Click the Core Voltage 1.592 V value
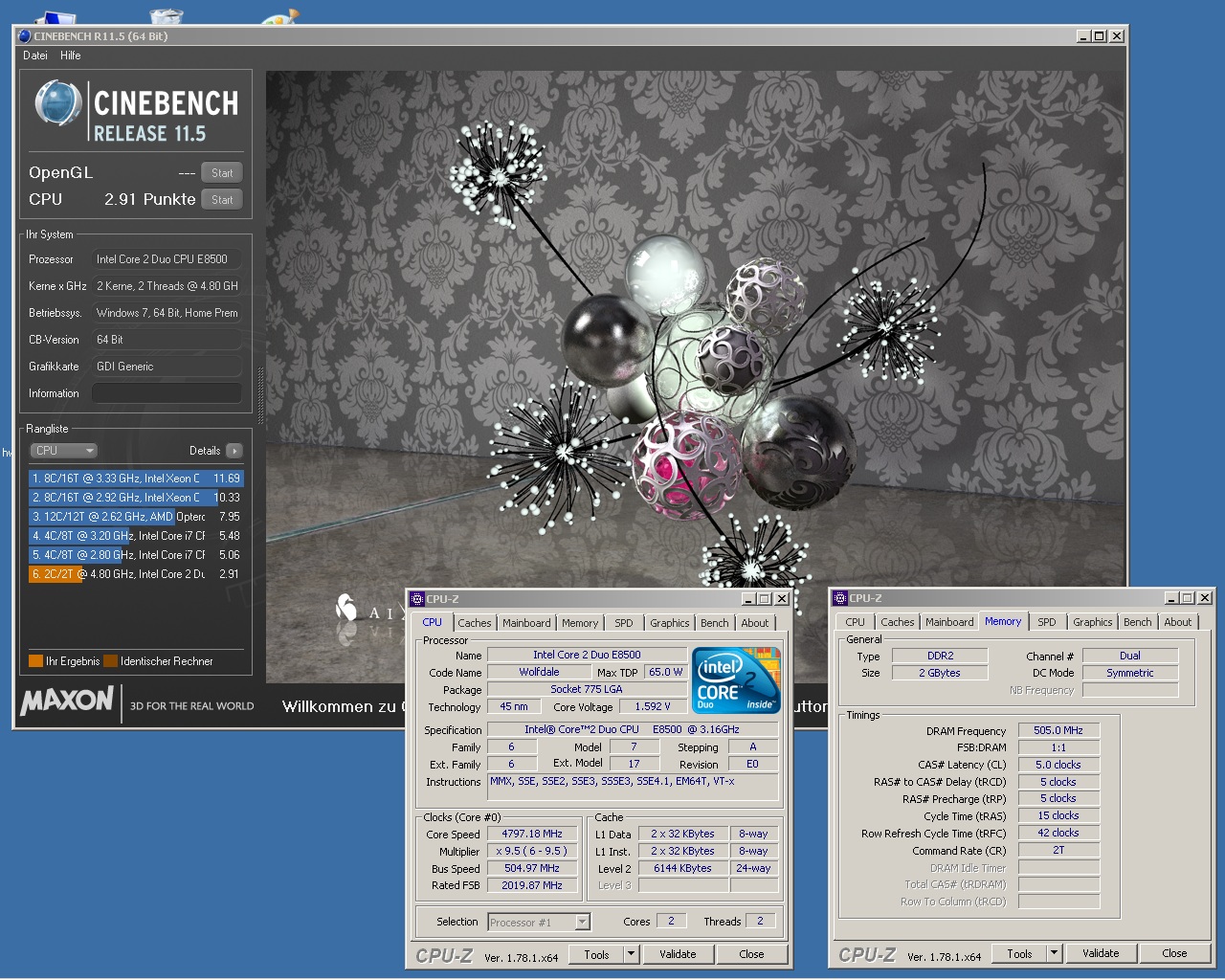Image resolution: width=1225 pixels, height=980 pixels. (653, 707)
